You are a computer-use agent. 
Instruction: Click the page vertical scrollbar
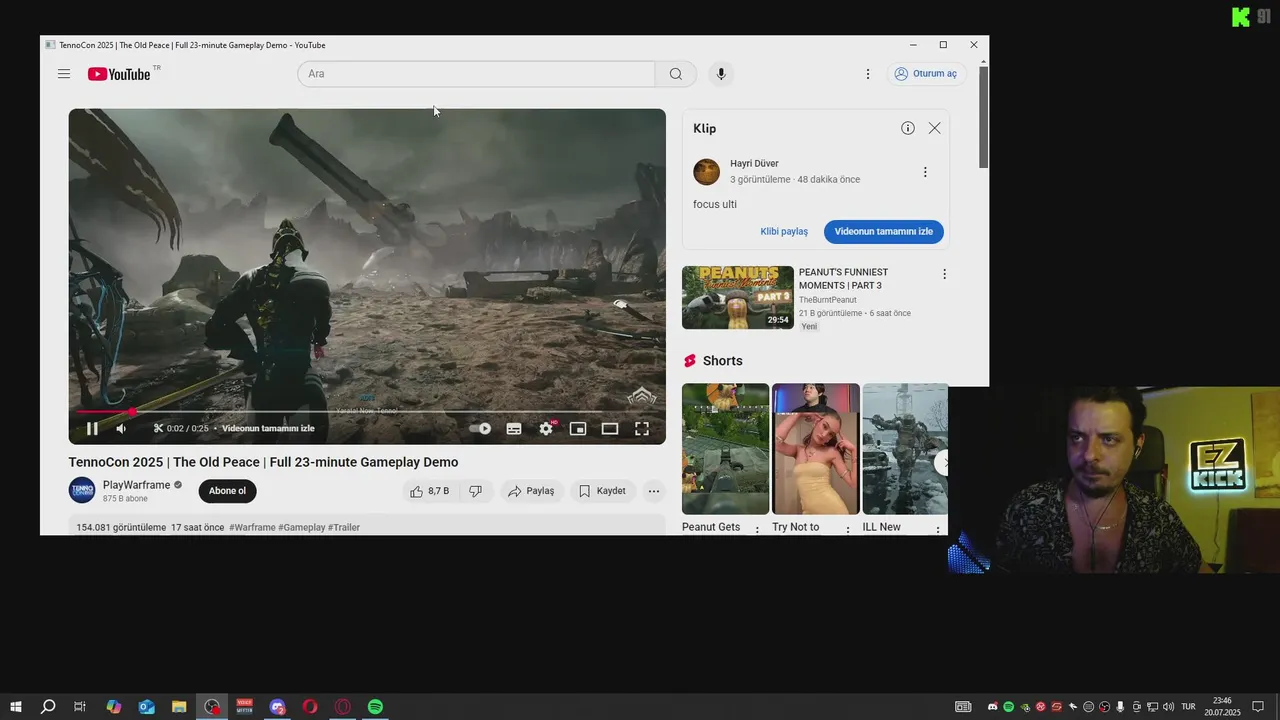click(984, 118)
